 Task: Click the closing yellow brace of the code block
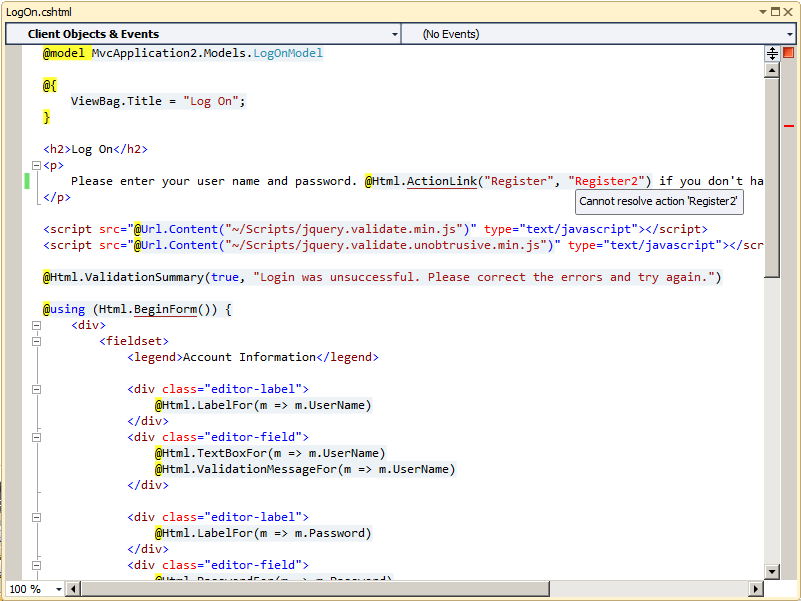point(46,118)
